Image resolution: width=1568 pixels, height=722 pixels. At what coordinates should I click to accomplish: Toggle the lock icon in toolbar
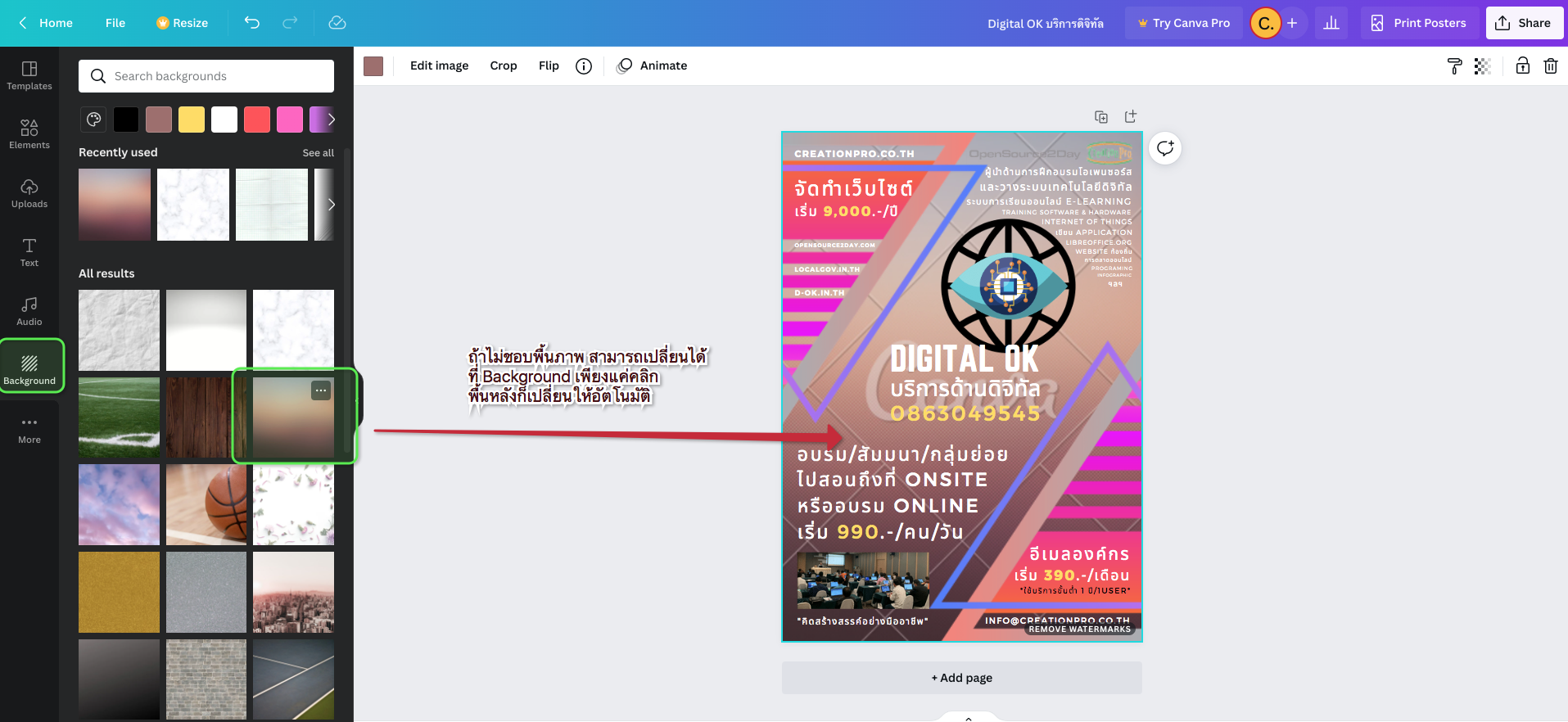[1522, 66]
